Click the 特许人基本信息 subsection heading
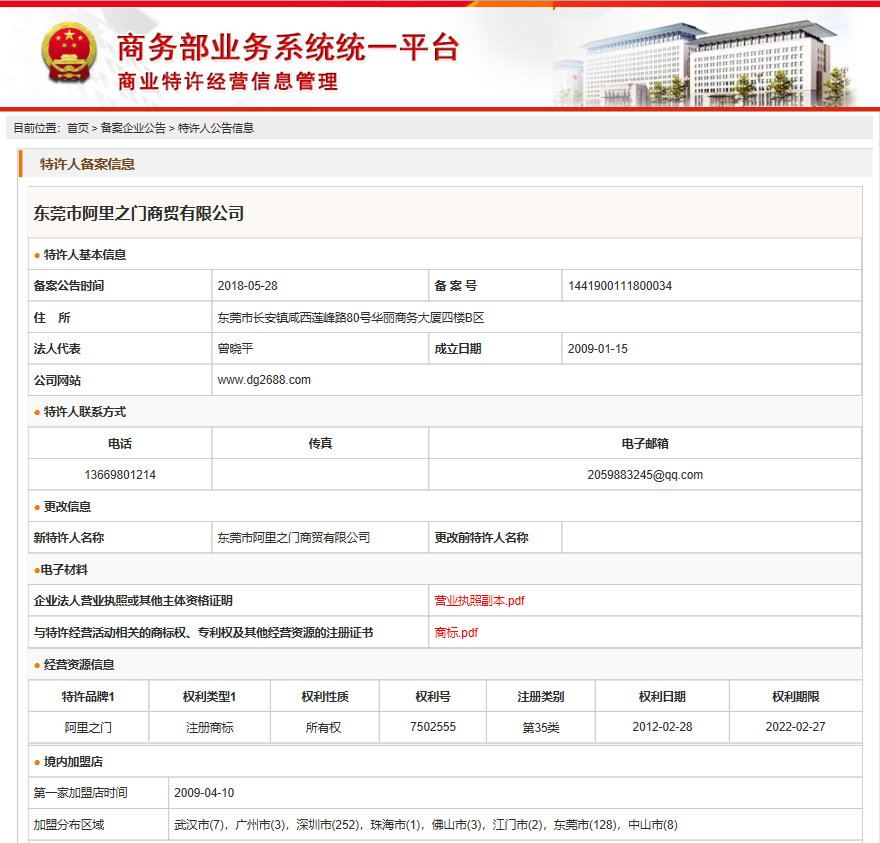The width and height of the screenshot is (880, 843). (x=85, y=255)
